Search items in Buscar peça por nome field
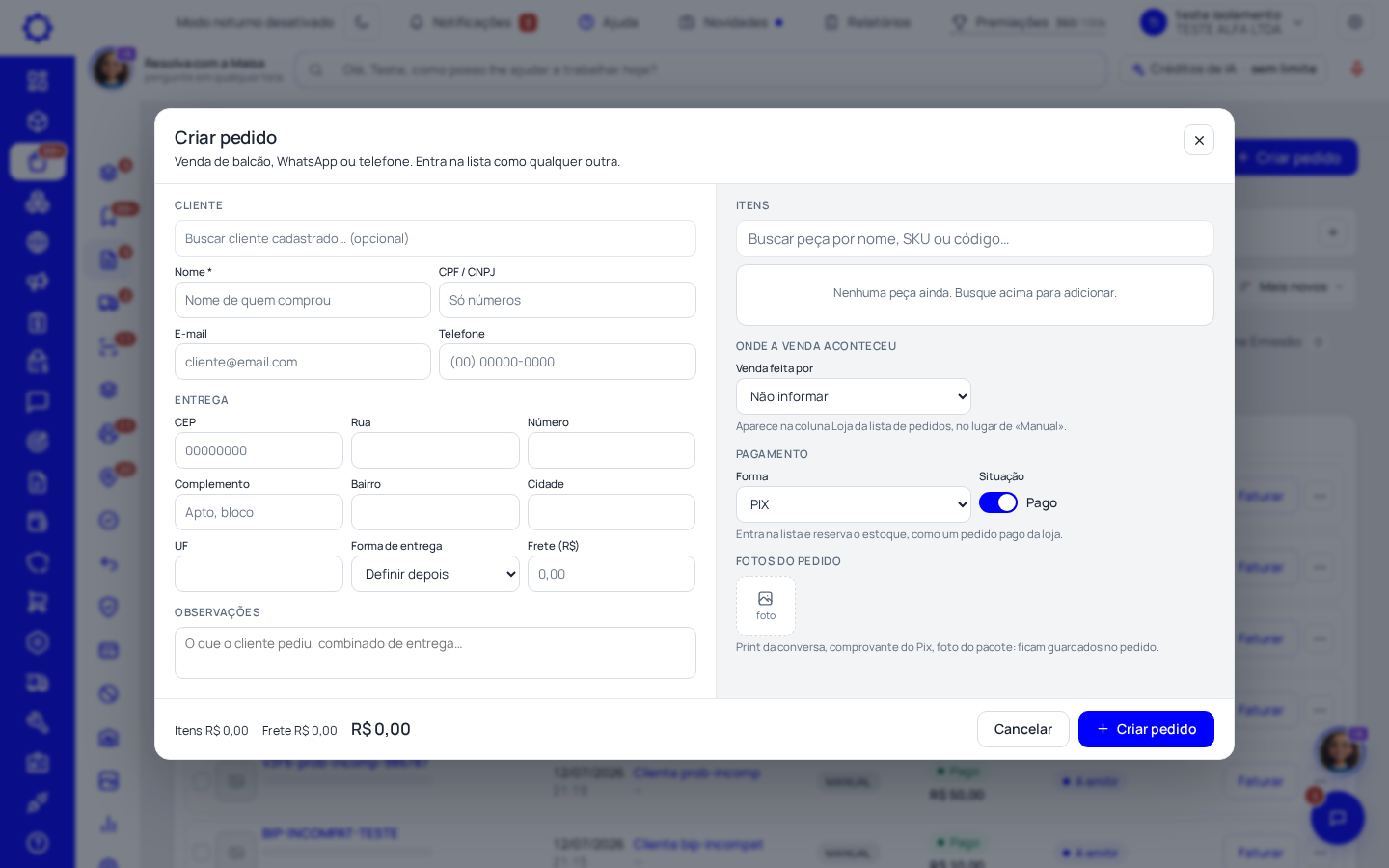Image resolution: width=1389 pixels, height=868 pixels. click(x=975, y=238)
